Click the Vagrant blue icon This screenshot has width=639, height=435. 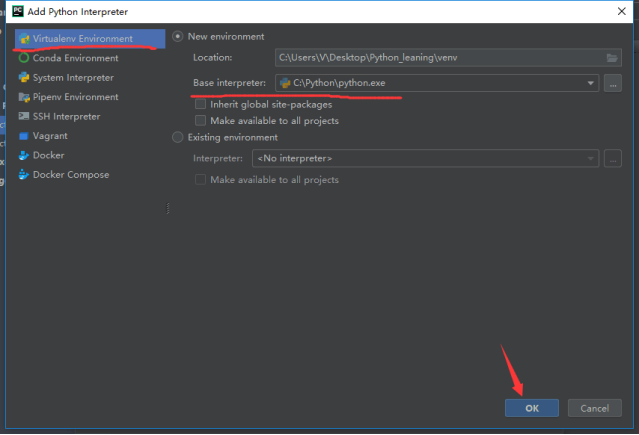point(24,136)
